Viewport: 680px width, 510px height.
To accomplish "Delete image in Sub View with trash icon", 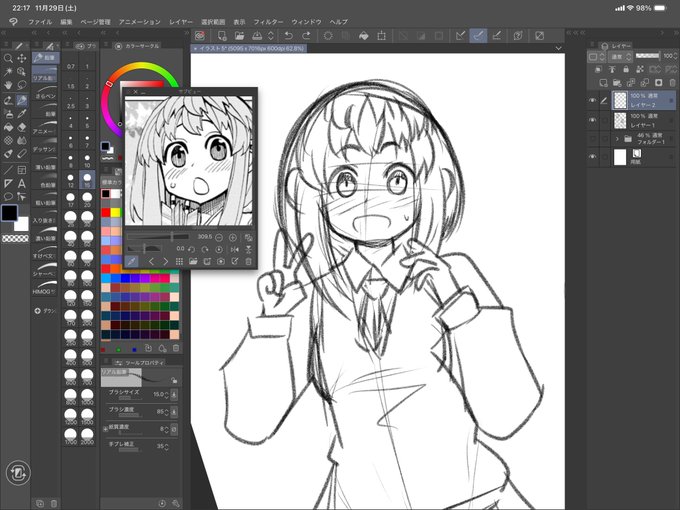I will (248, 261).
